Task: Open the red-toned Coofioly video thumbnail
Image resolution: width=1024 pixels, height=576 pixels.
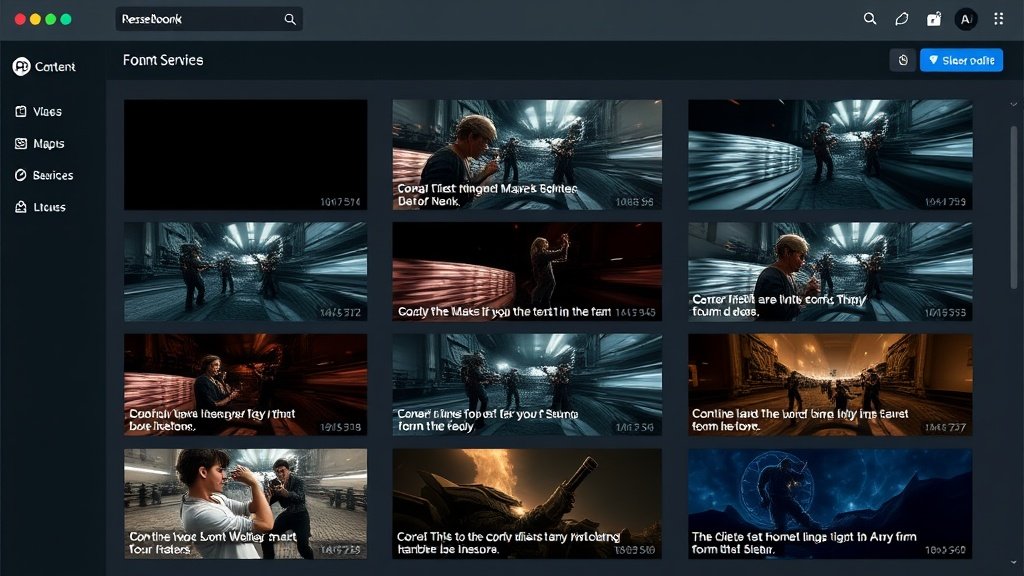Action: click(246, 385)
